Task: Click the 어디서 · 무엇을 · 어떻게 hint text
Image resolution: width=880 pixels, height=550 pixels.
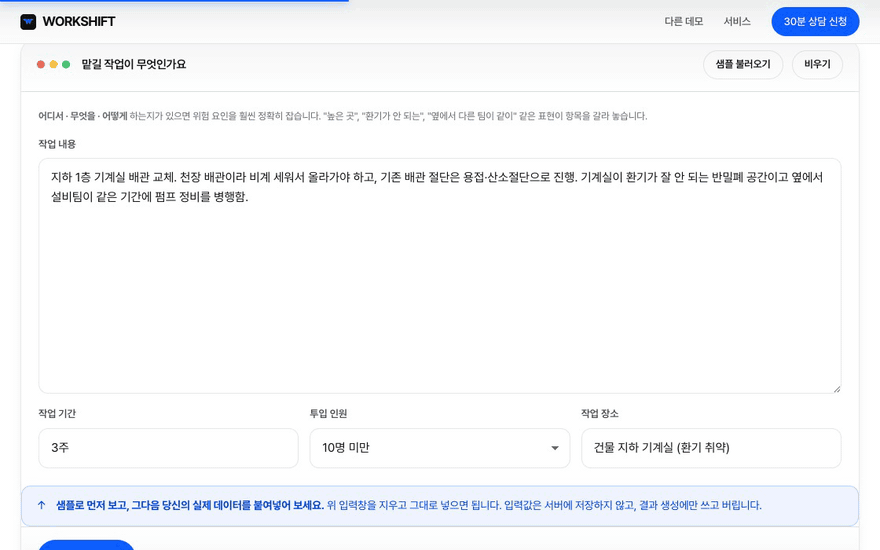Action: coord(82,116)
